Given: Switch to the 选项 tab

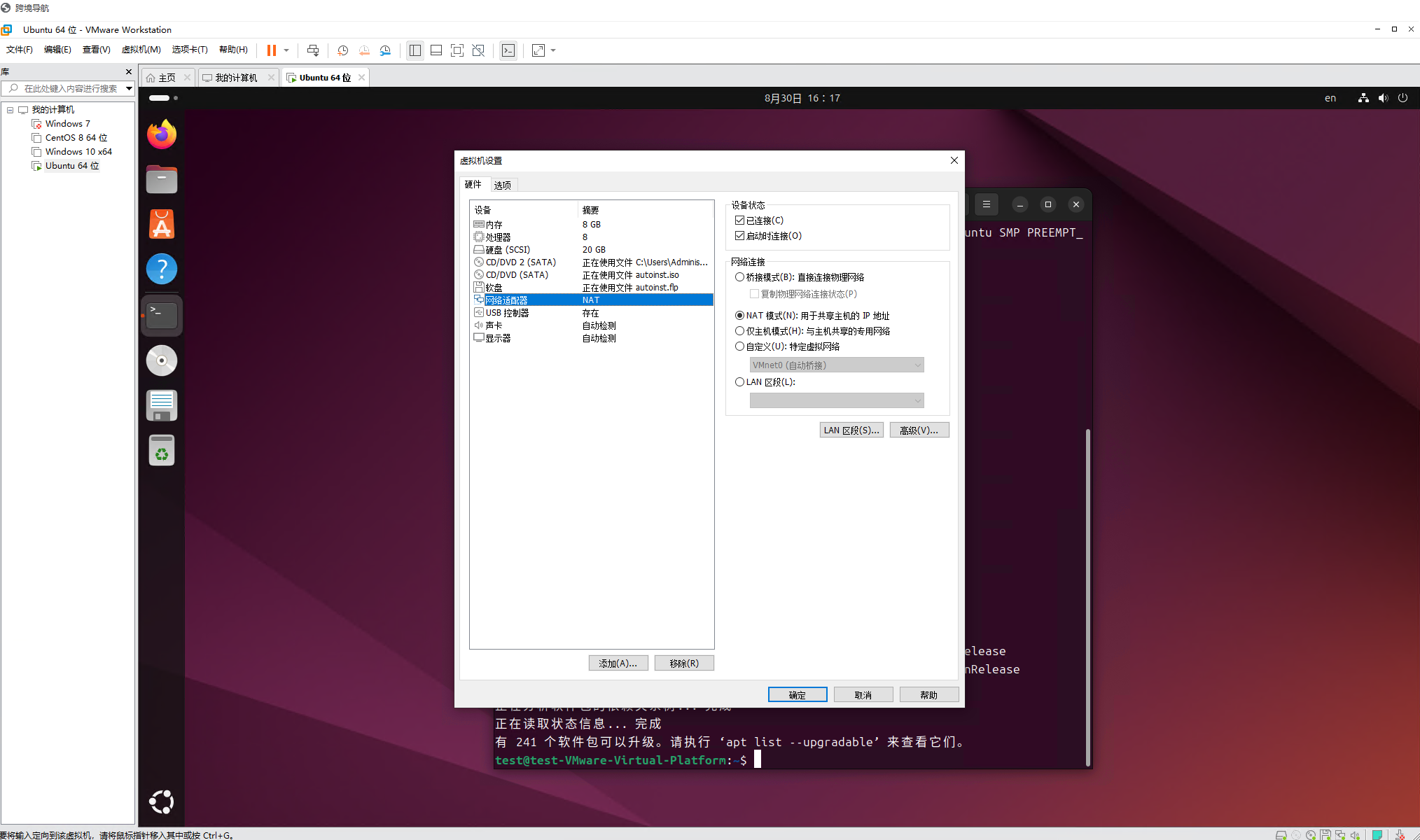Looking at the screenshot, I should 502,185.
